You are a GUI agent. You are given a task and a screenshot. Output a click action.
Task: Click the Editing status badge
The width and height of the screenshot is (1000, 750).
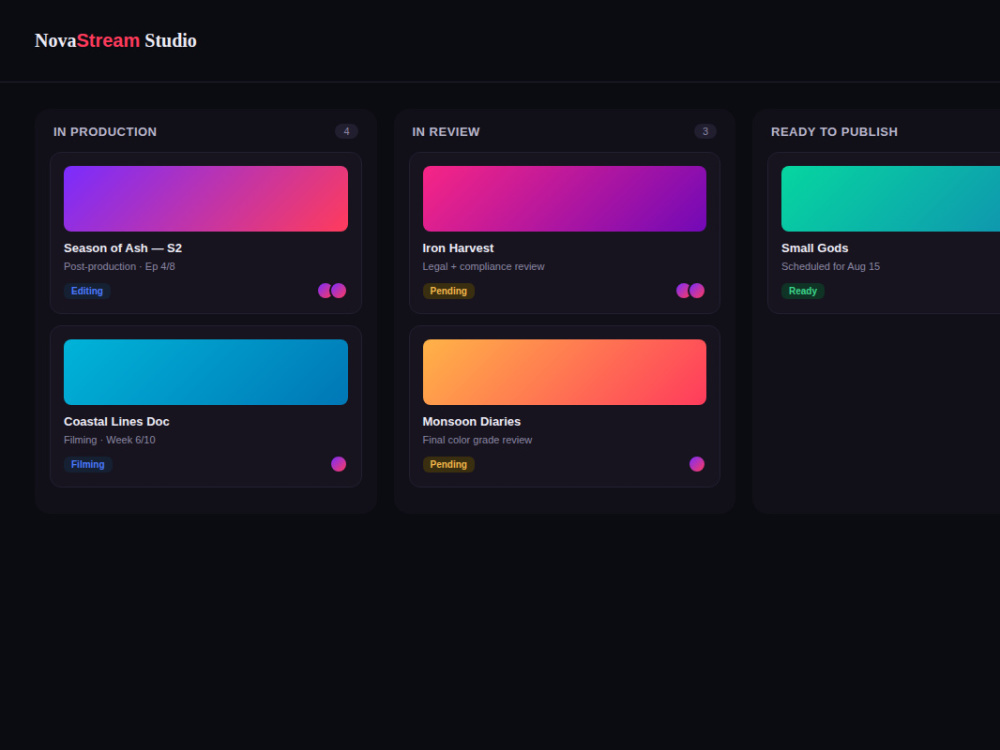(x=87, y=291)
